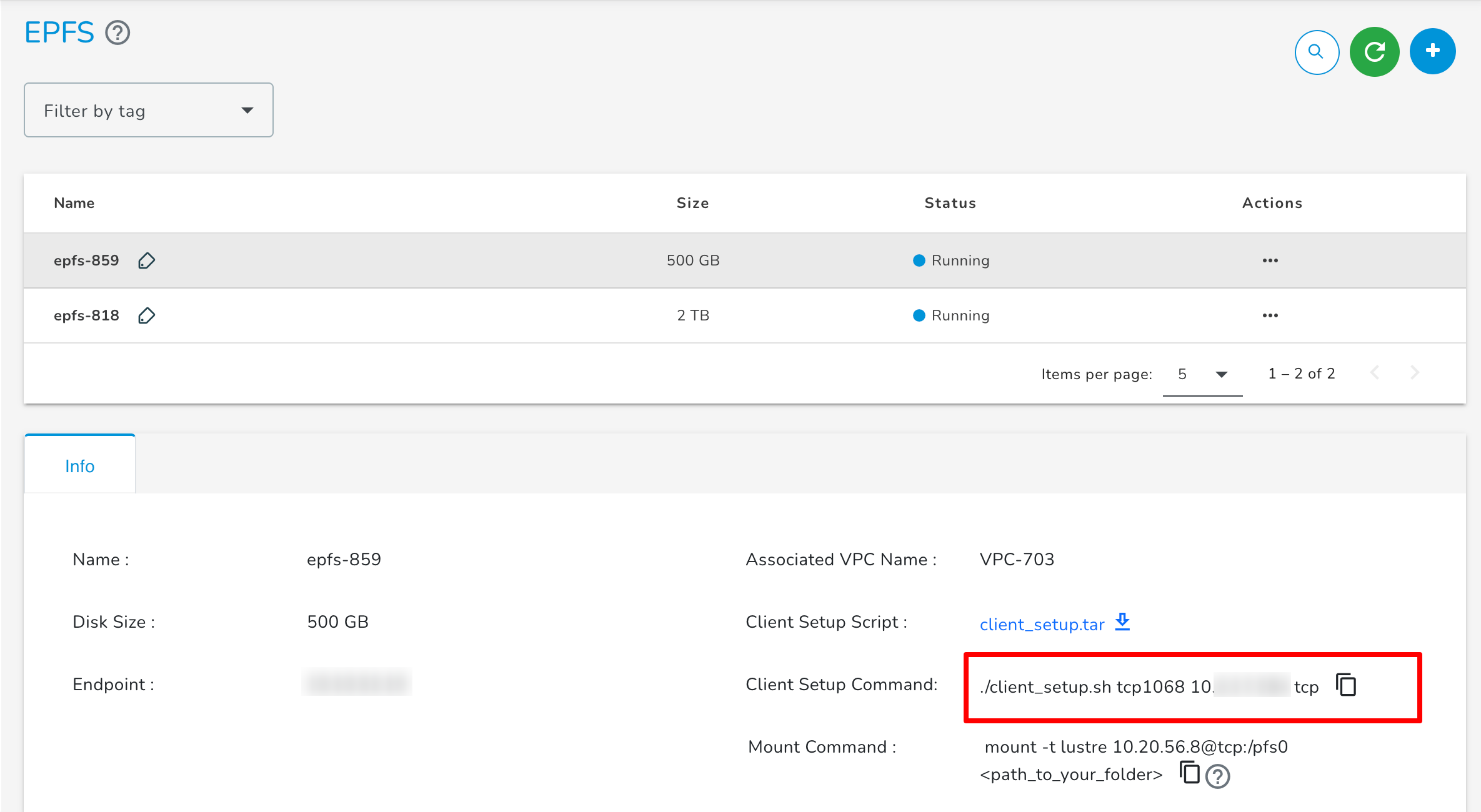This screenshot has width=1481, height=812.
Task: Click the EPFS page title
Action: (59, 32)
